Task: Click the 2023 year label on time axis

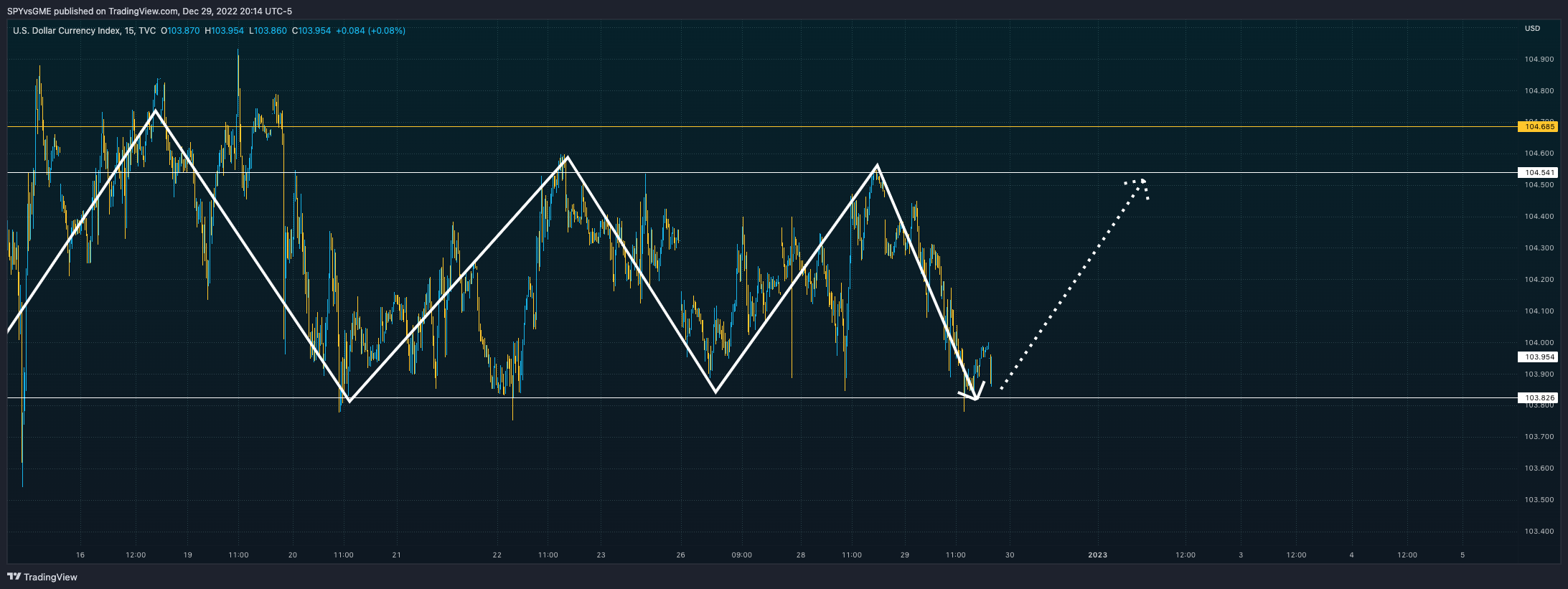Action: [x=1097, y=555]
